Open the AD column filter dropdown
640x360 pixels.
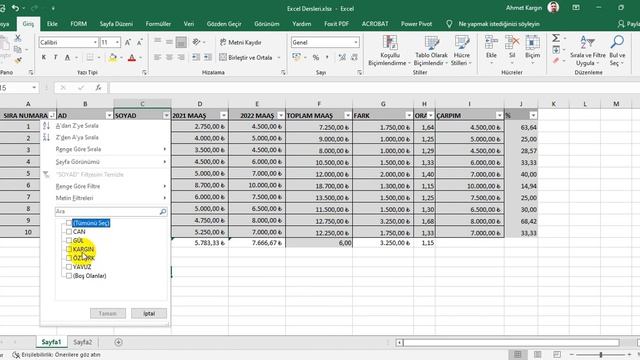109,116
